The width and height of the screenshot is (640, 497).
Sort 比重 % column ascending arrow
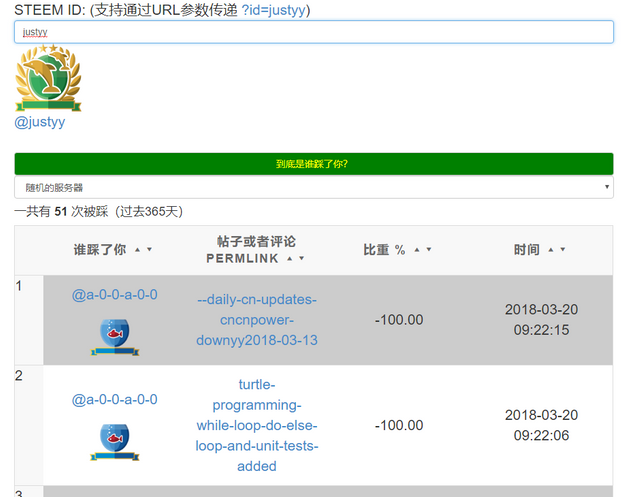click(x=417, y=249)
